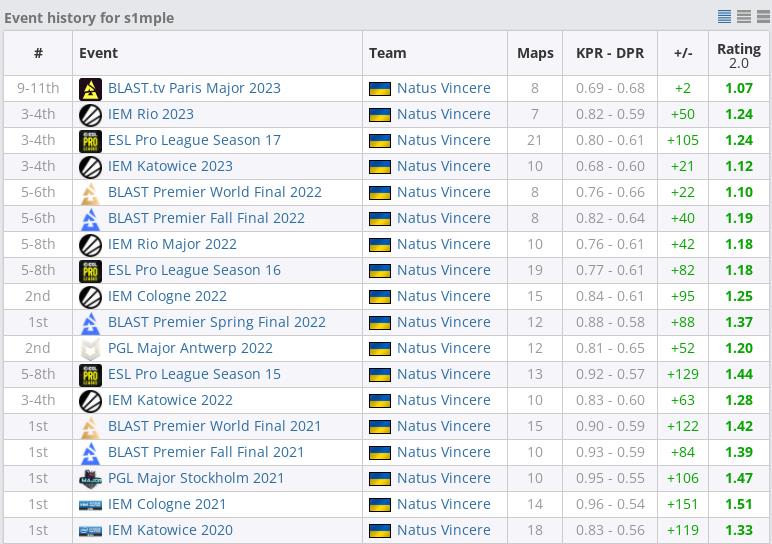The width and height of the screenshot is (772, 544).
Task: Open the IEM Katowice 2023 event link
Action: [170, 166]
